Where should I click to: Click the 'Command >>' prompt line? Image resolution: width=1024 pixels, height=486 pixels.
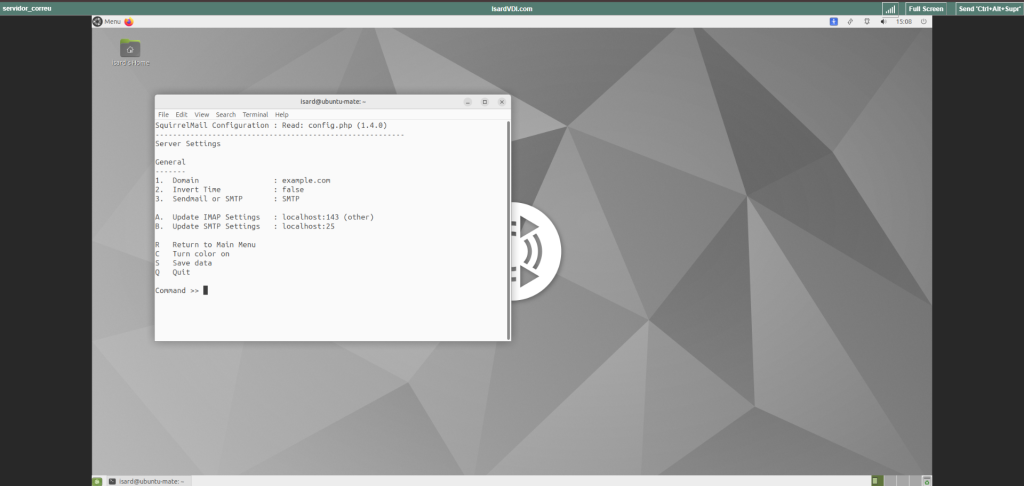tap(182, 291)
